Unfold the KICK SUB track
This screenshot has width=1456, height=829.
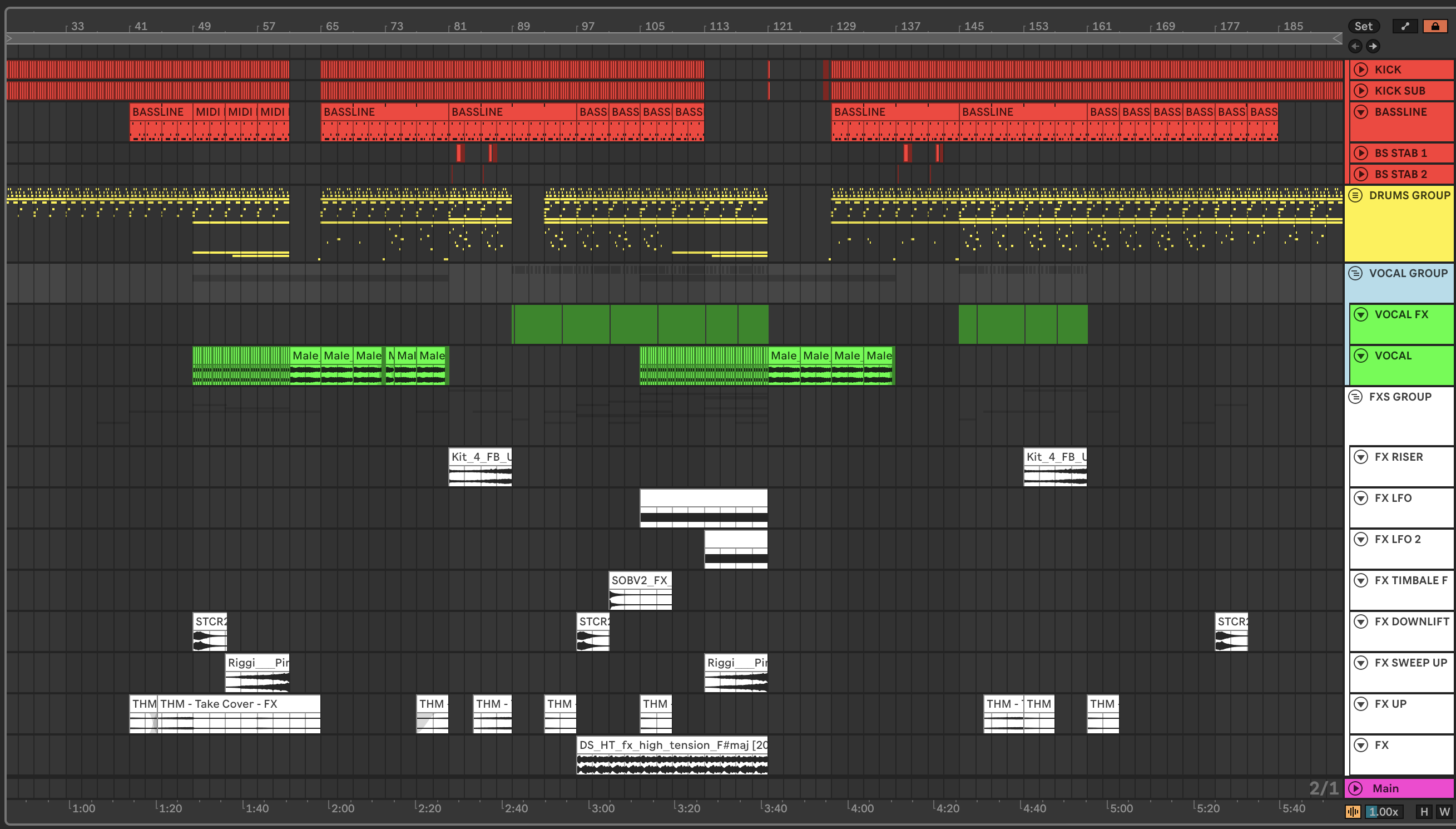(1361, 91)
